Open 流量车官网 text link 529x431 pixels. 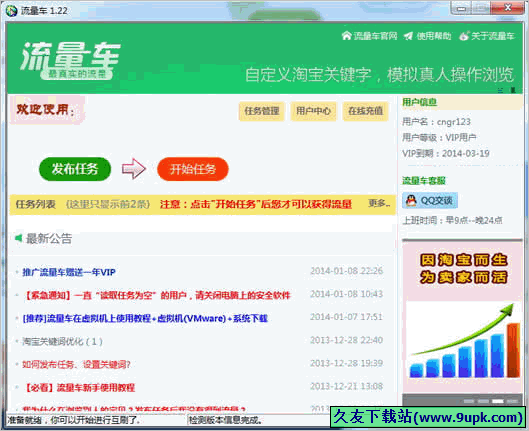(375, 36)
